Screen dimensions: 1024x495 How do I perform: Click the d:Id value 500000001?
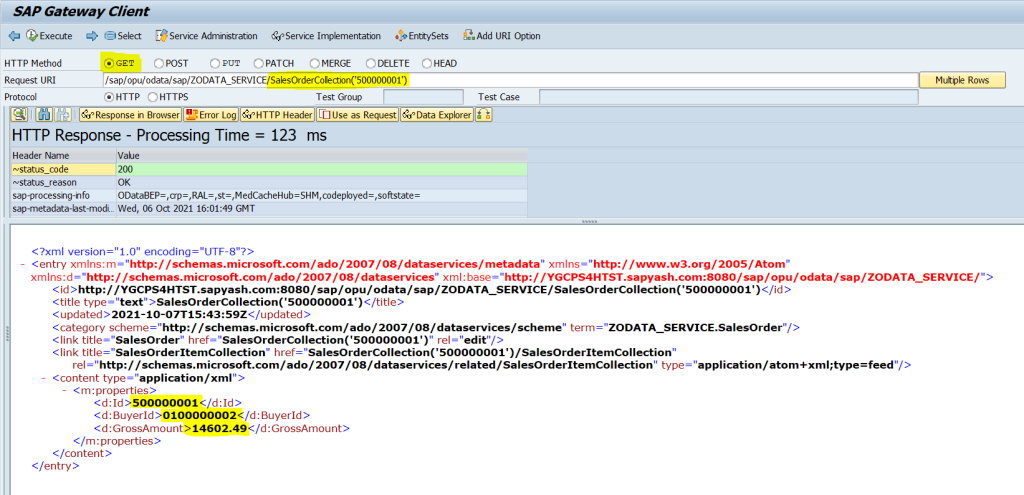click(x=165, y=403)
